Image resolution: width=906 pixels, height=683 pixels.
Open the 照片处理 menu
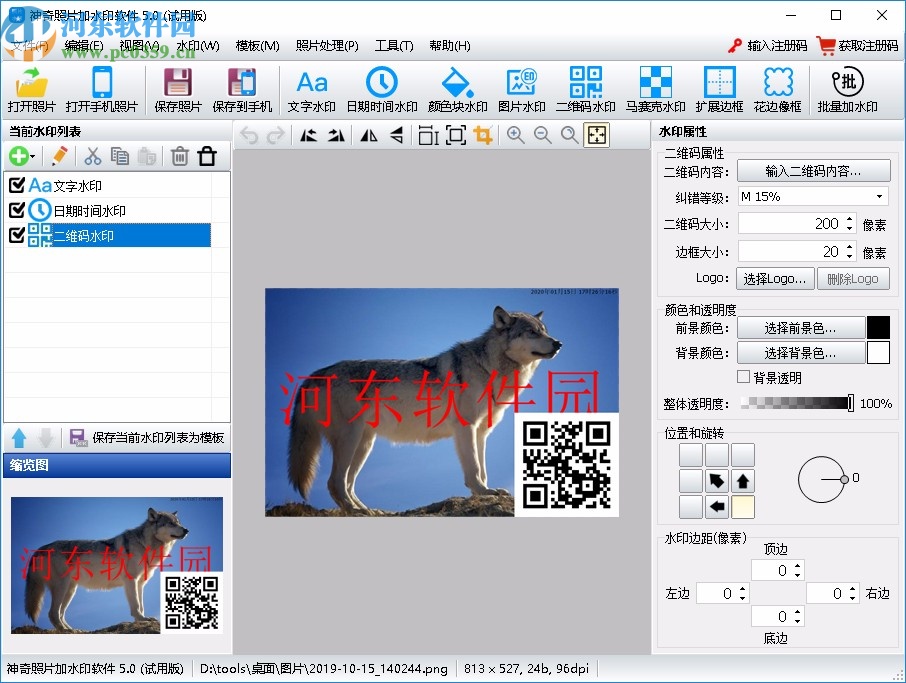(326, 46)
